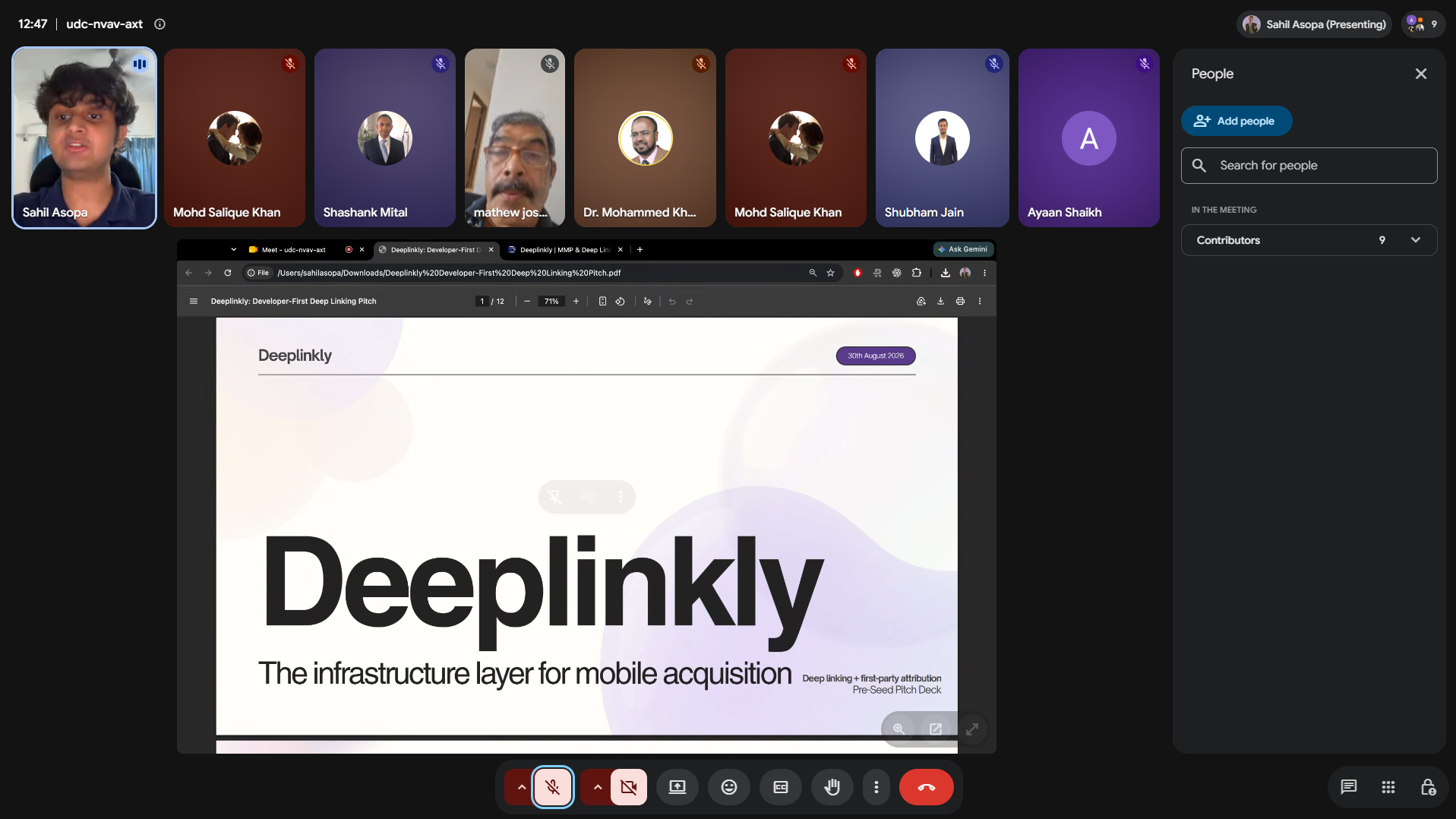Click the participants count icon at top right

[x=1423, y=24]
